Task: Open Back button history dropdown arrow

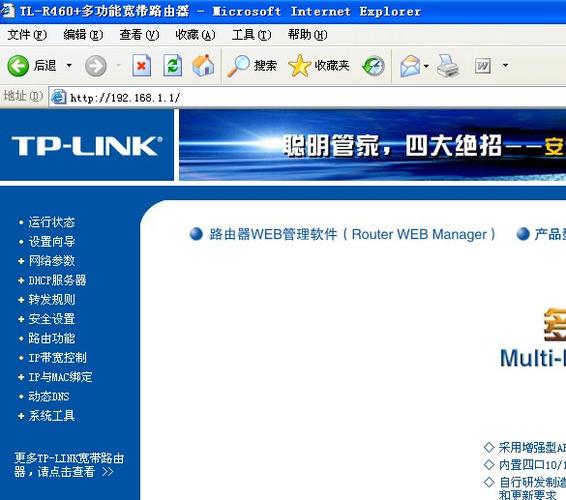Action: (69, 66)
